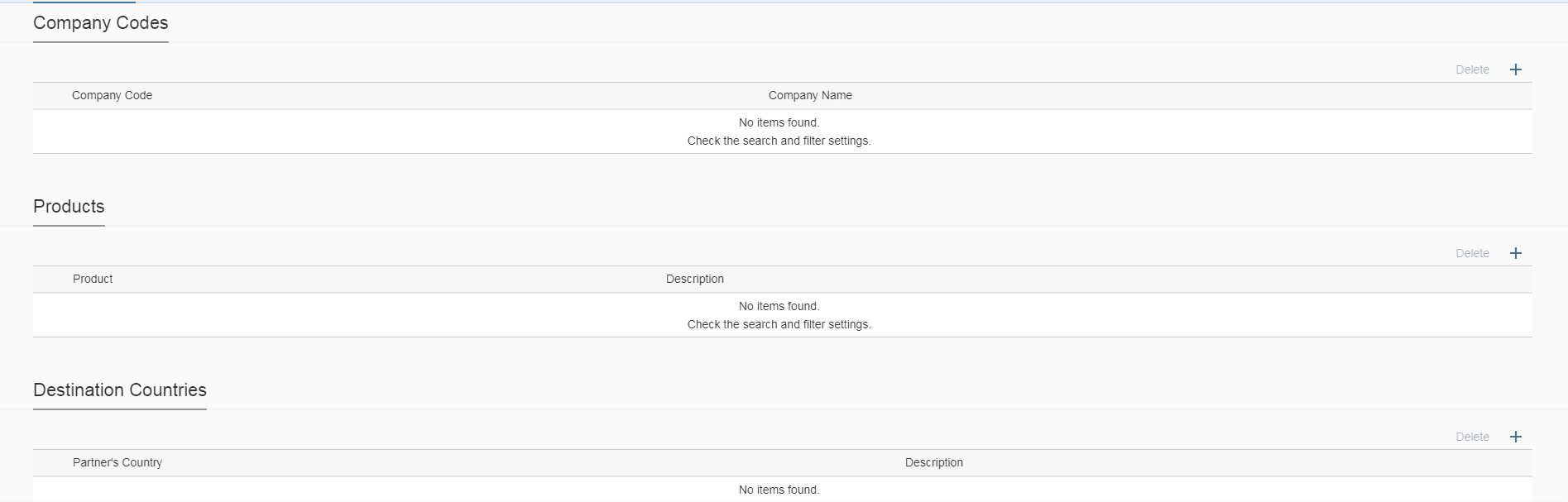The image size is (1568, 502).
Task: Click the Company Name column header
Action: point(809,96)
